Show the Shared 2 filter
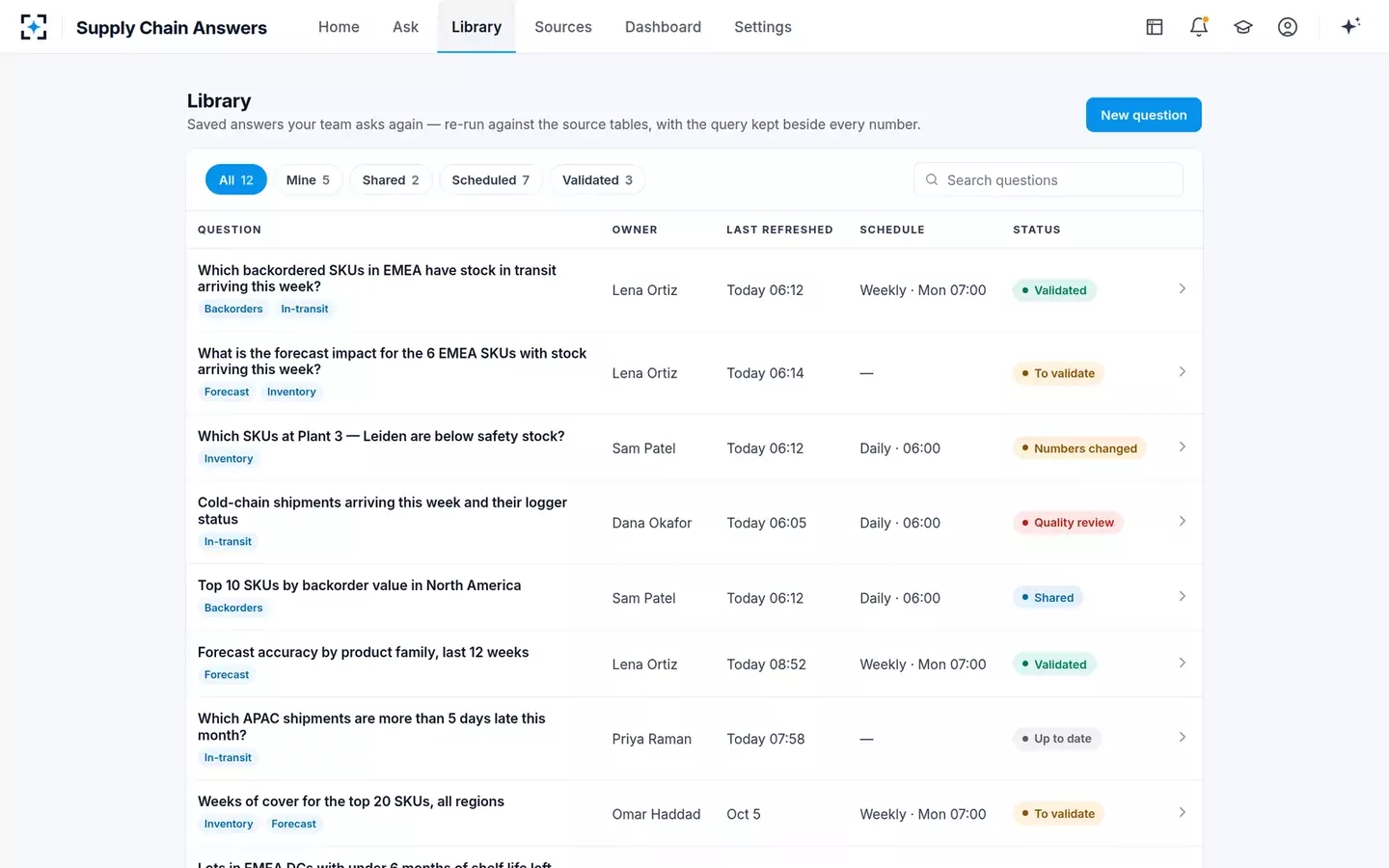 (391, 180)
